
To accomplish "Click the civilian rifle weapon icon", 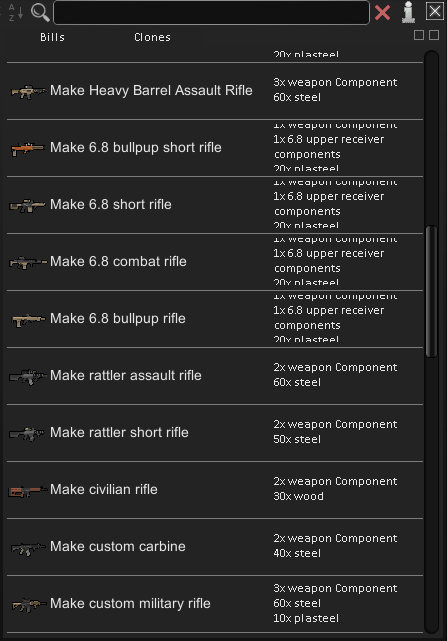I will tap(27, 491).
